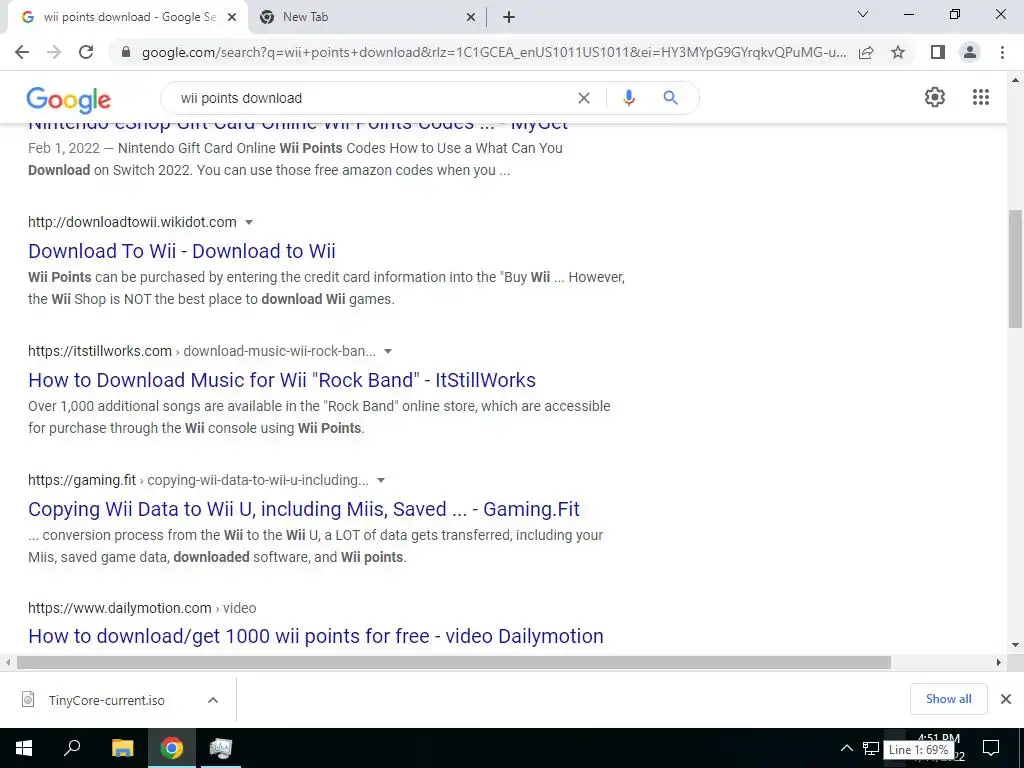
Task: Bookmark this page with the star icon
Action: point(898,52)
